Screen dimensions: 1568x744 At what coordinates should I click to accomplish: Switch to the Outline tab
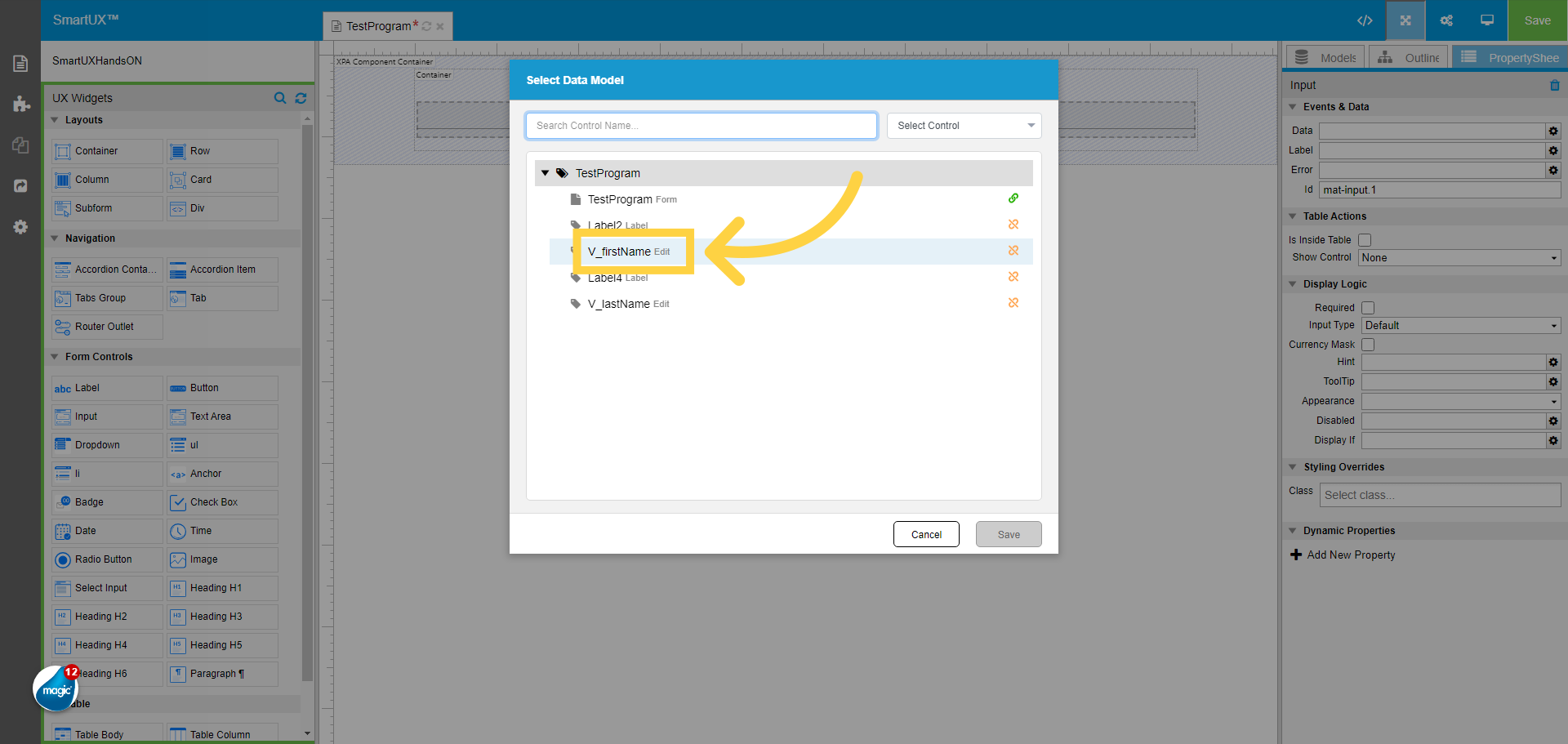point(1409,58)
